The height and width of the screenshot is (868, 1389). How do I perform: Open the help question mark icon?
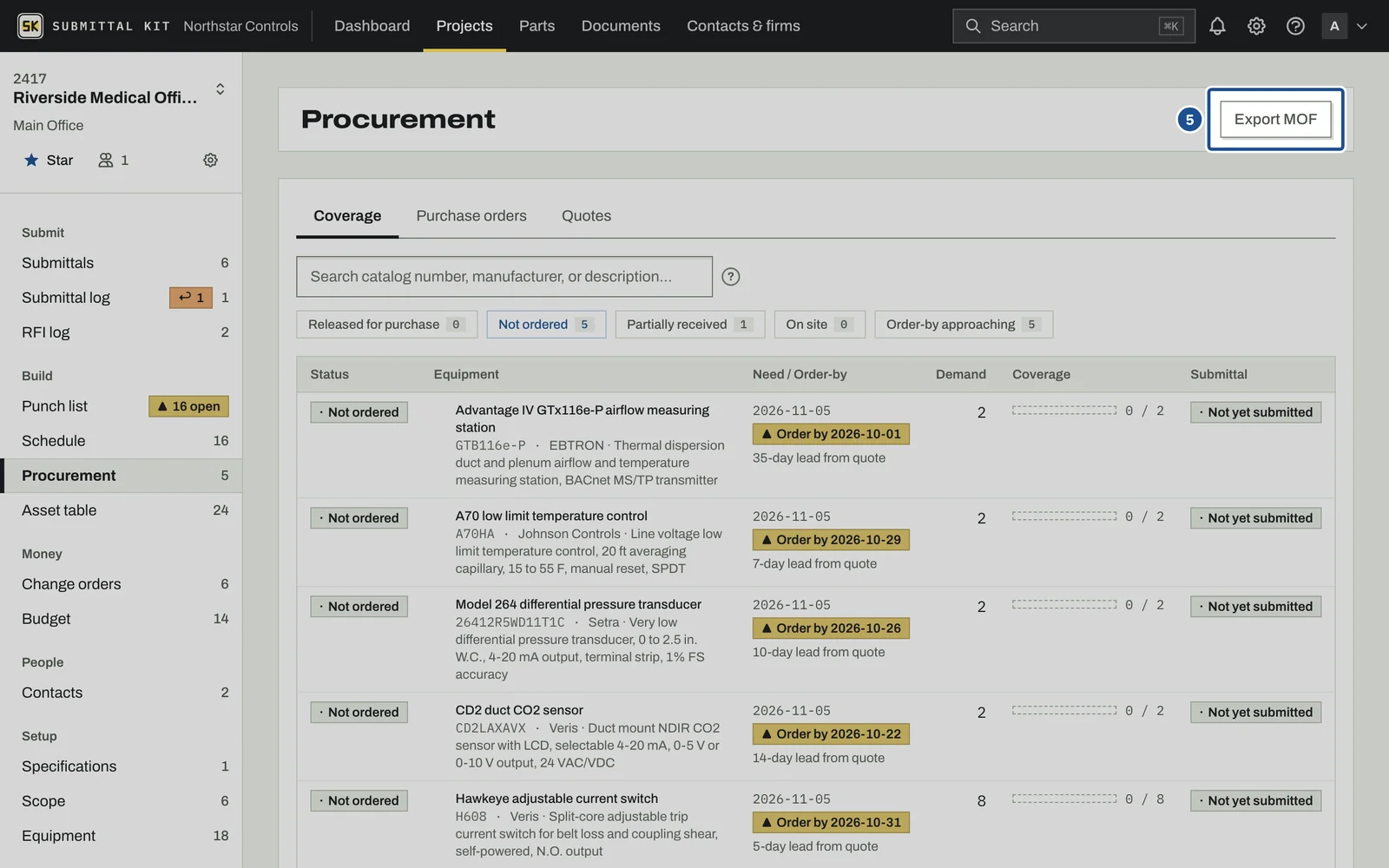1295,26
